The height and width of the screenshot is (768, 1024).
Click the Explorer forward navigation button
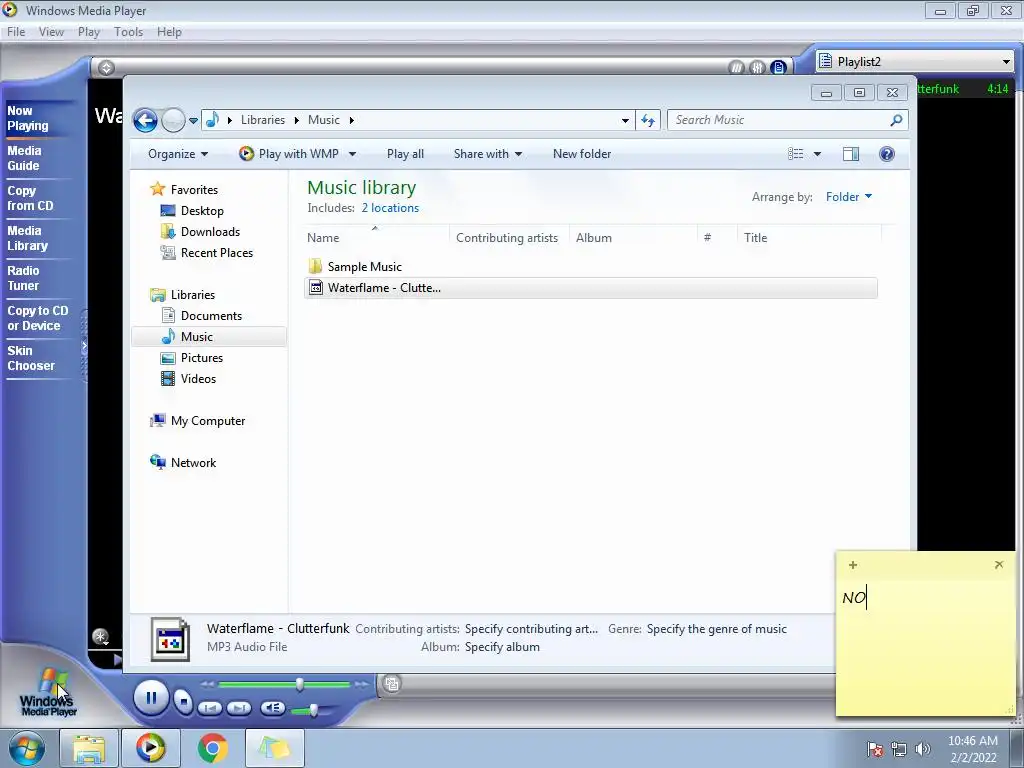(x=172, y=120)
